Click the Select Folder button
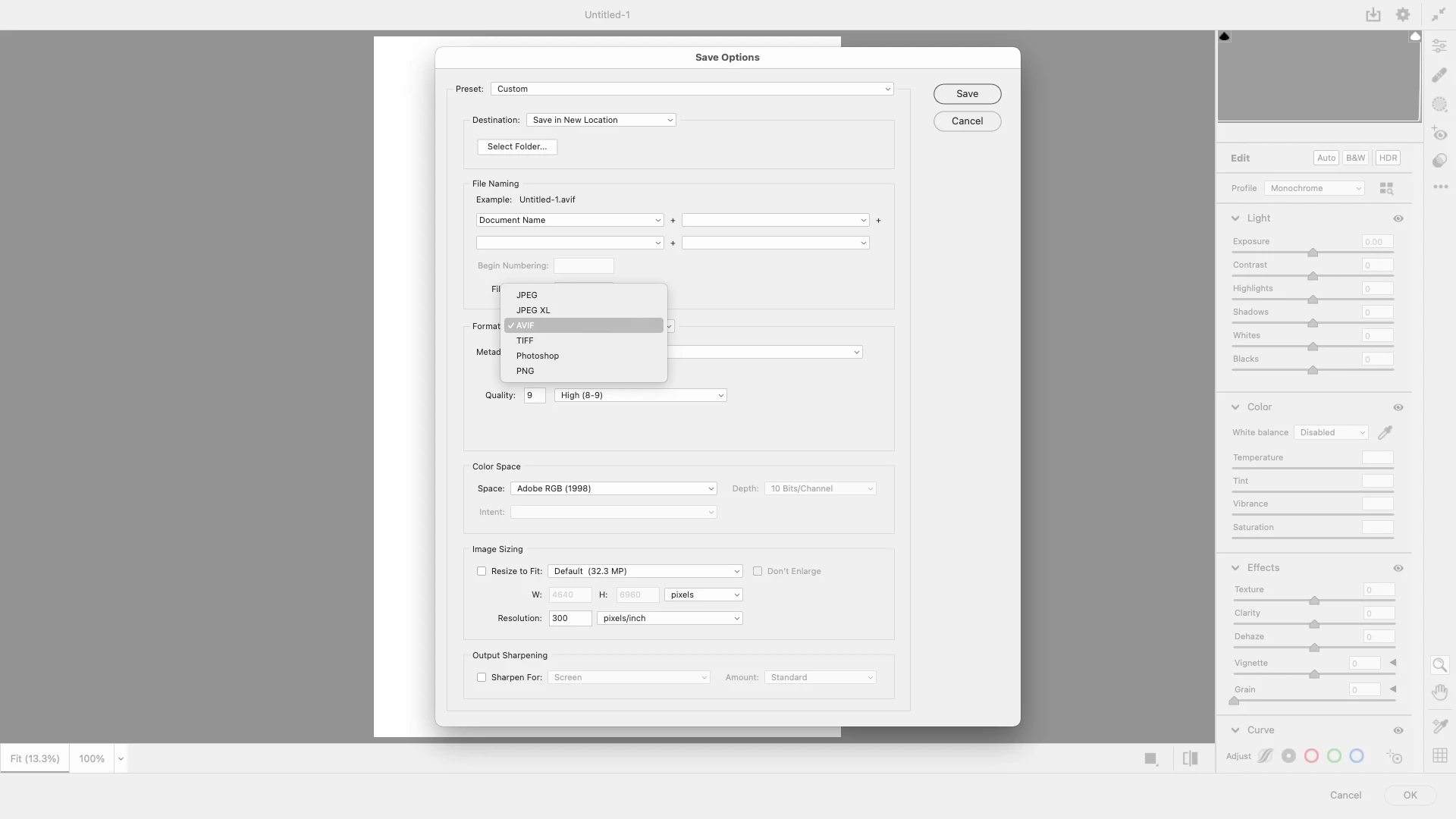The height and width of the screenshot is (819, 1456). [x=517, y=146]
